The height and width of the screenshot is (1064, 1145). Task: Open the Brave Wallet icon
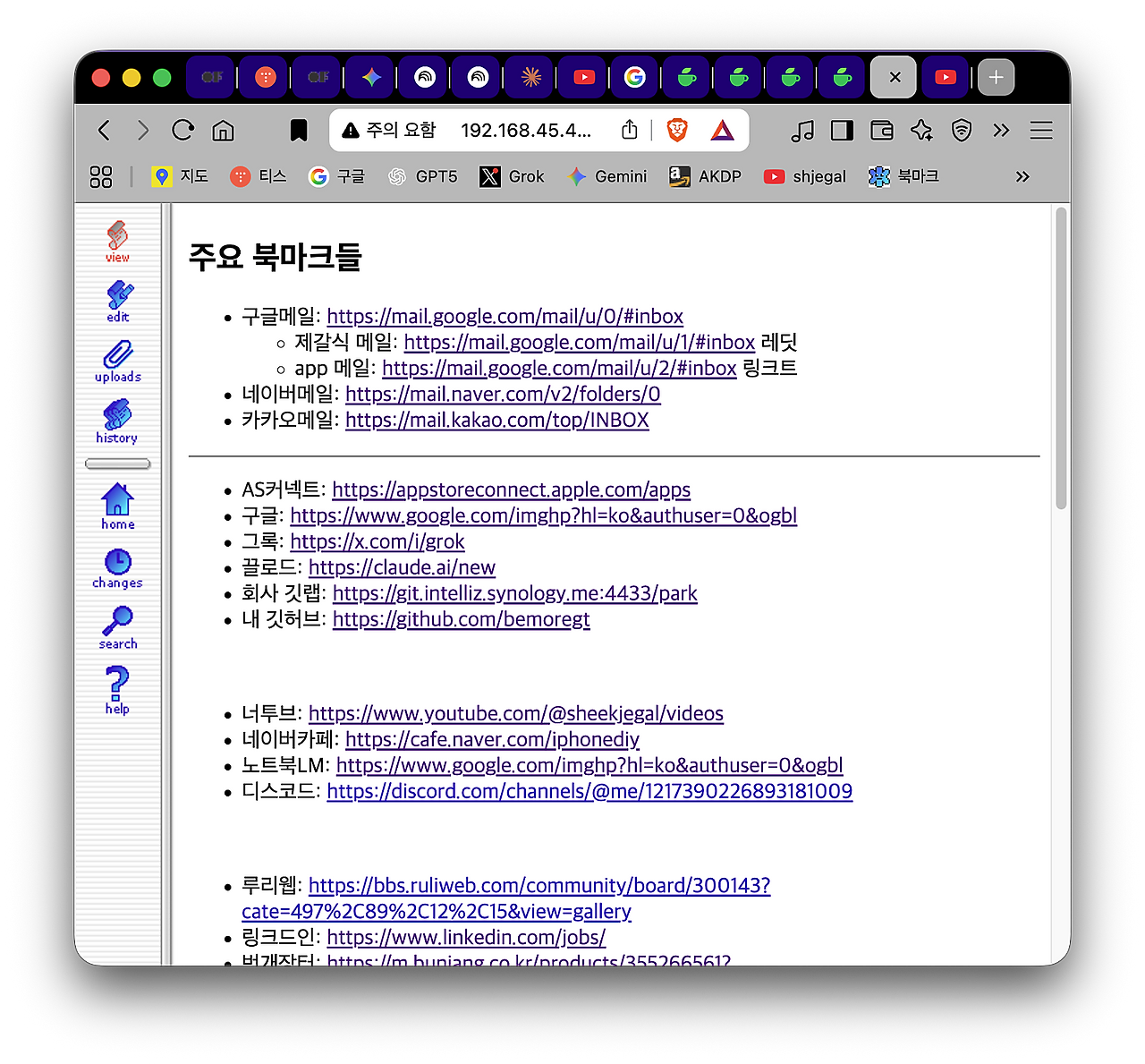(x=882, y=131)
